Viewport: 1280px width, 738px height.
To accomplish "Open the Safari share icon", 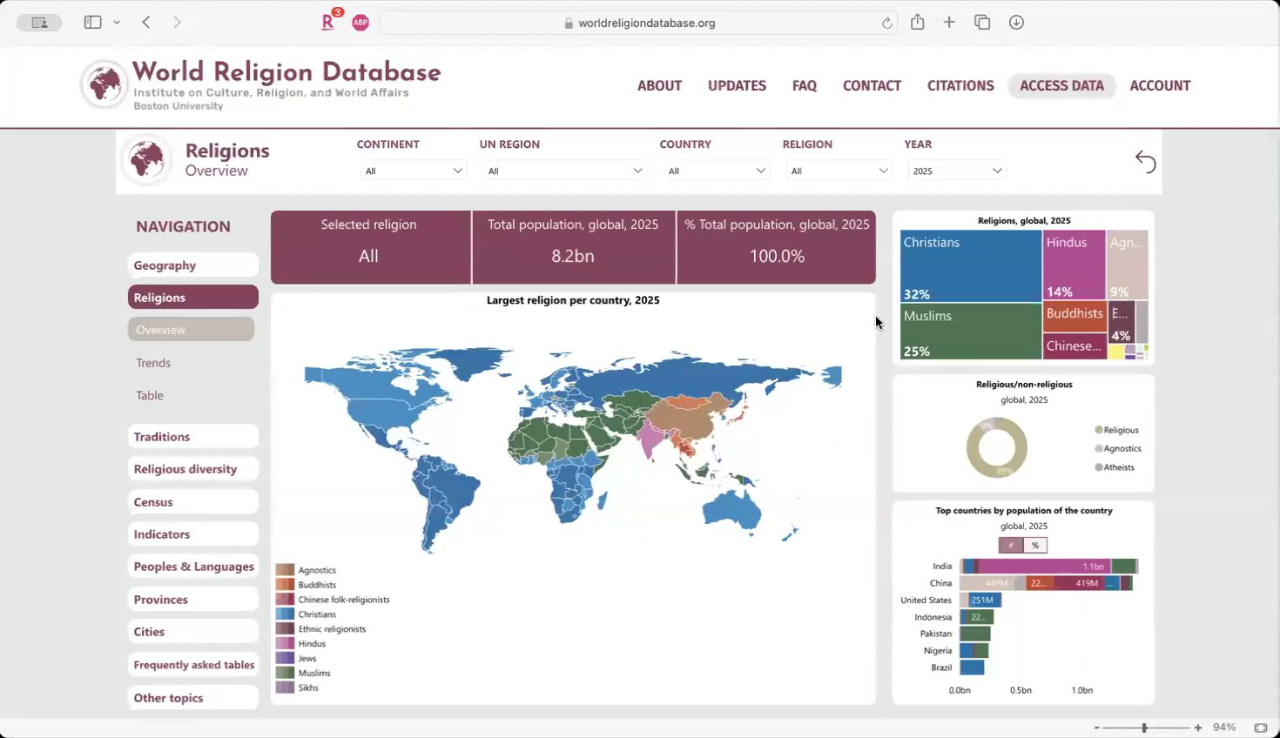I will [x=917, y=22].
